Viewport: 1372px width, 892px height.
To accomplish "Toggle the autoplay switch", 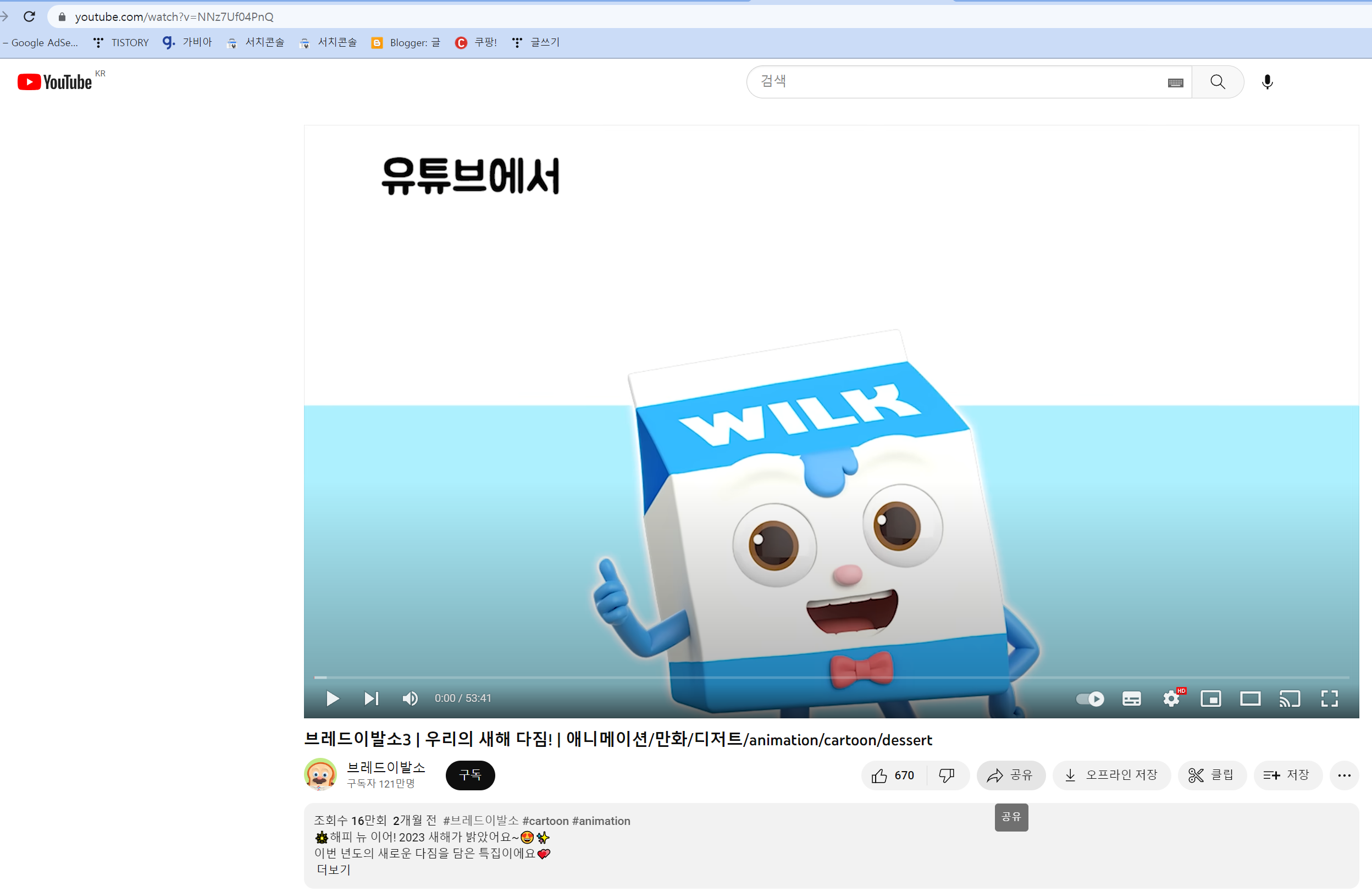I will click(1089, 699).
